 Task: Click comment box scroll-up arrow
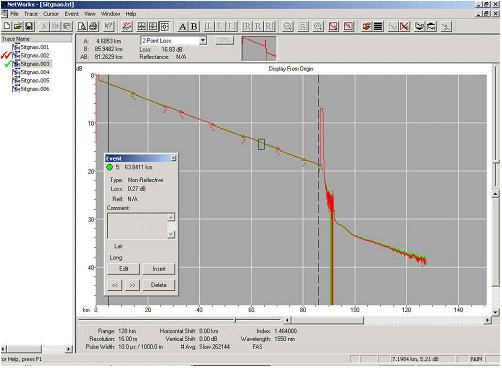coord(171,217)
